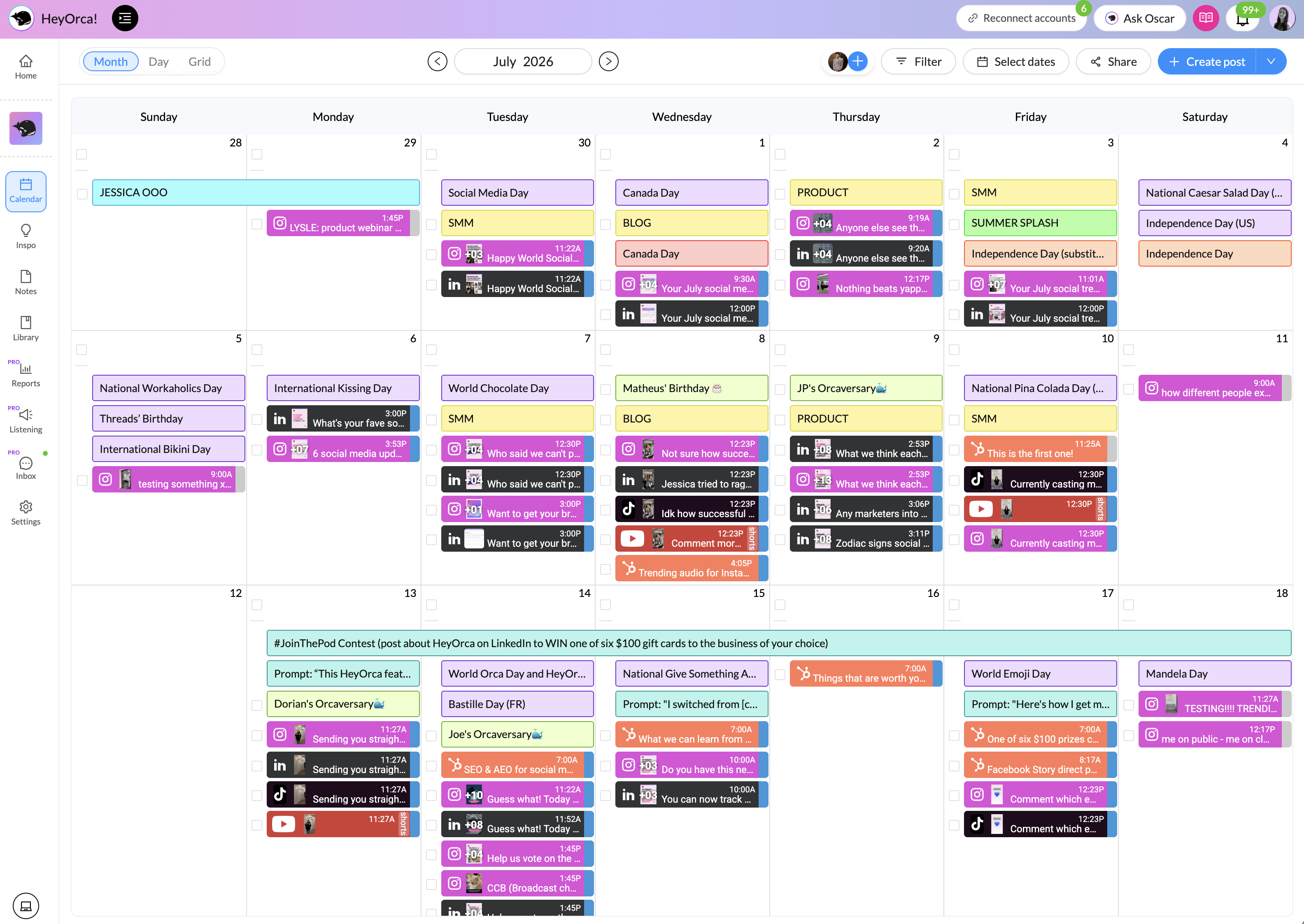Open the World Chocolate Day event
The width and height of the screenshot is (1304, 924).
[x=517, y=388]
